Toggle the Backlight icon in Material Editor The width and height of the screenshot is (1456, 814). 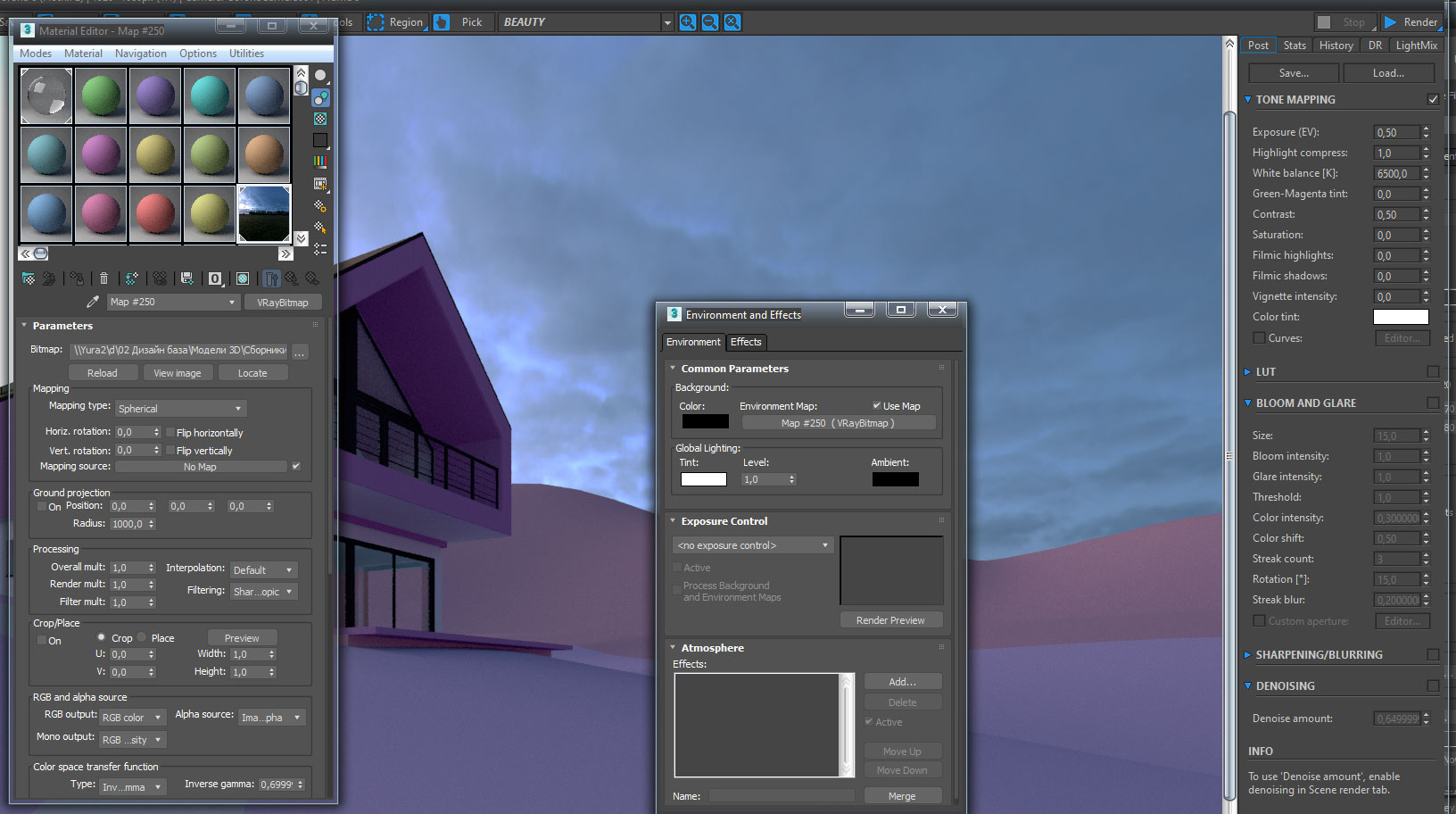point(320,97)
